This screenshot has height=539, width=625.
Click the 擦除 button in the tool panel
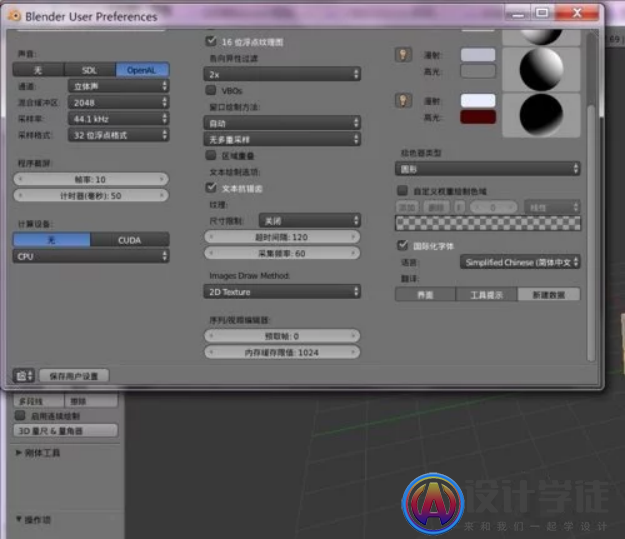91,401
